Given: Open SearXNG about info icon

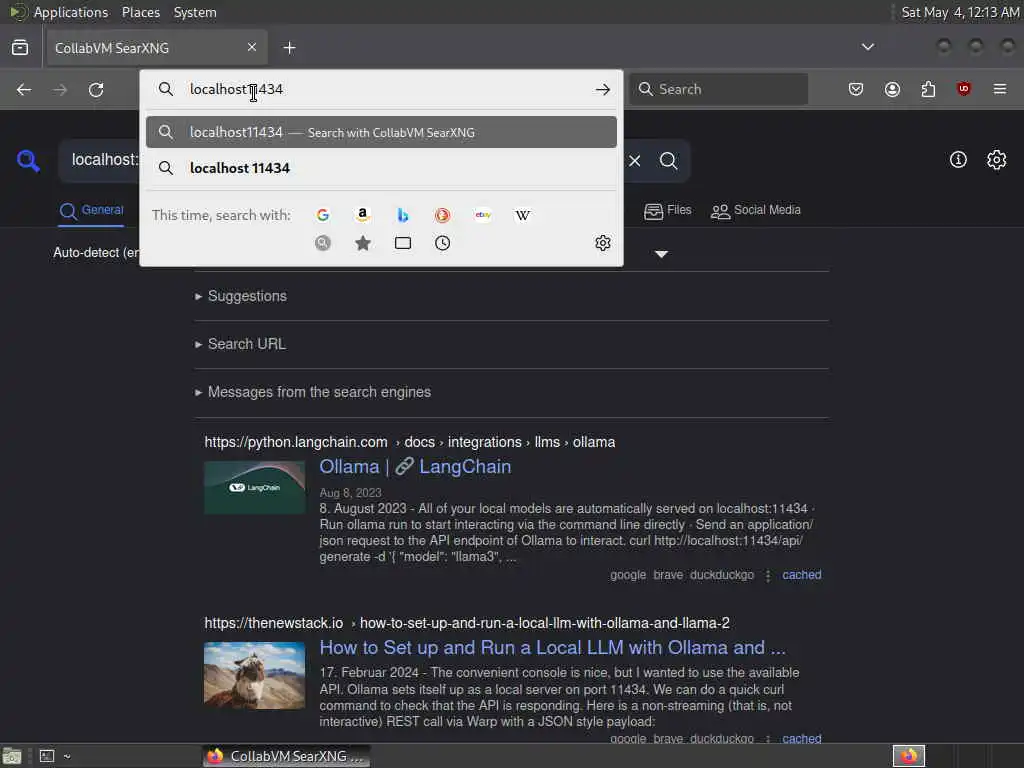Looking at the screenshot, I should [958, 159].
